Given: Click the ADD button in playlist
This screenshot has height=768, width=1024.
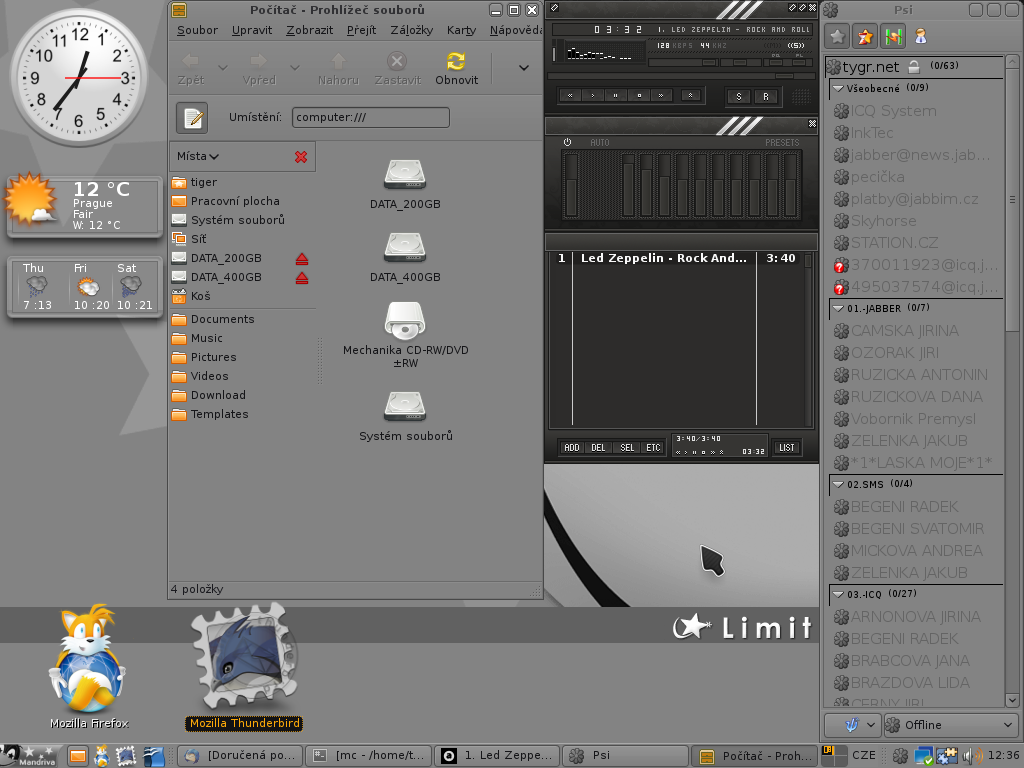Looking at the screenshot, I should (572, 448).
